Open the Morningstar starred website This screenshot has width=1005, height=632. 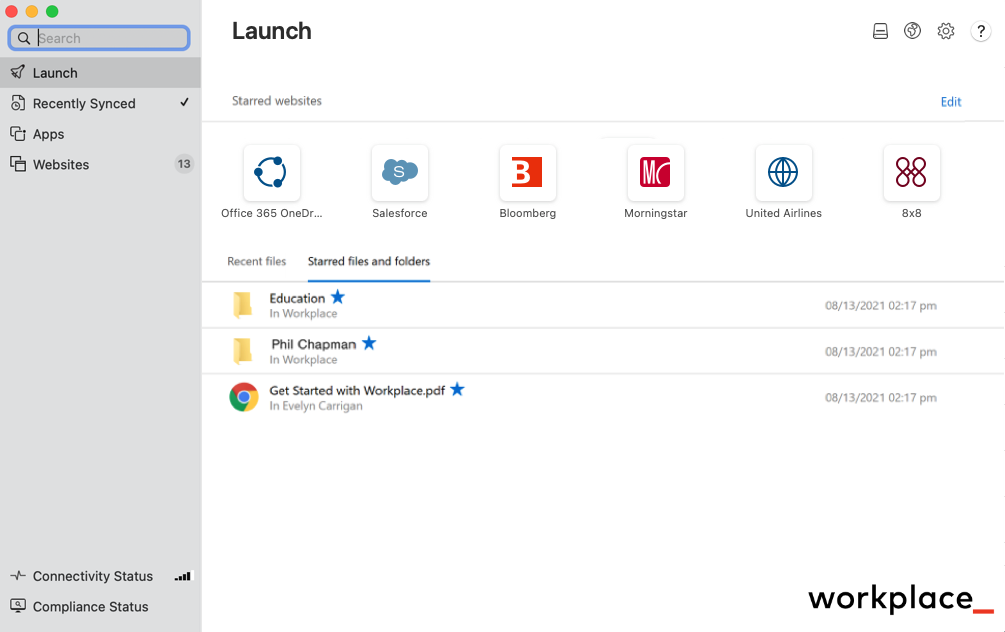pyautogui.click(x=655, y=172)
